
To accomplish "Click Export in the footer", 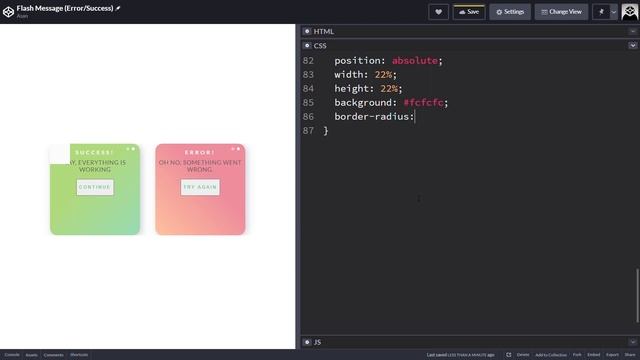I will (612, 355).
